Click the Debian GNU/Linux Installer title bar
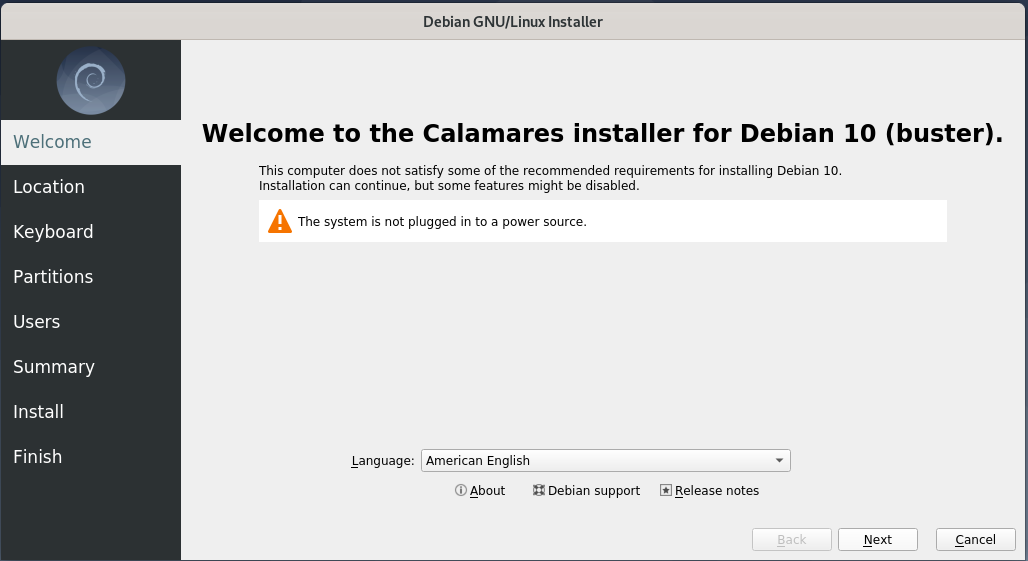Viewport: 1028px width, 561px height. [x=513, y=22]
